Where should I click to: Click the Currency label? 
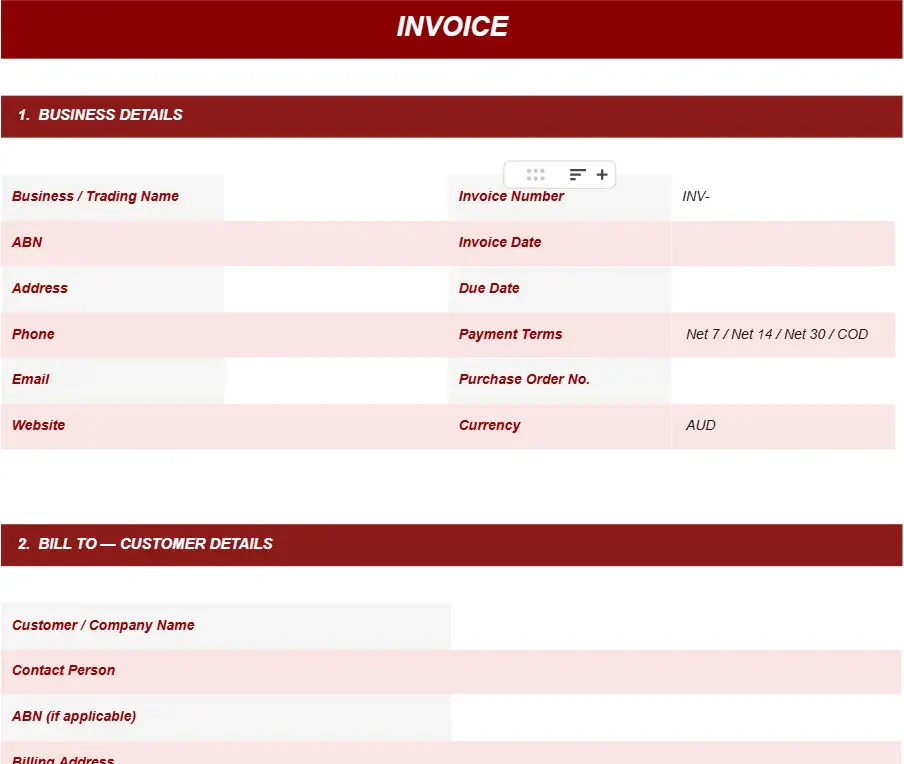[x=489, y=426]
